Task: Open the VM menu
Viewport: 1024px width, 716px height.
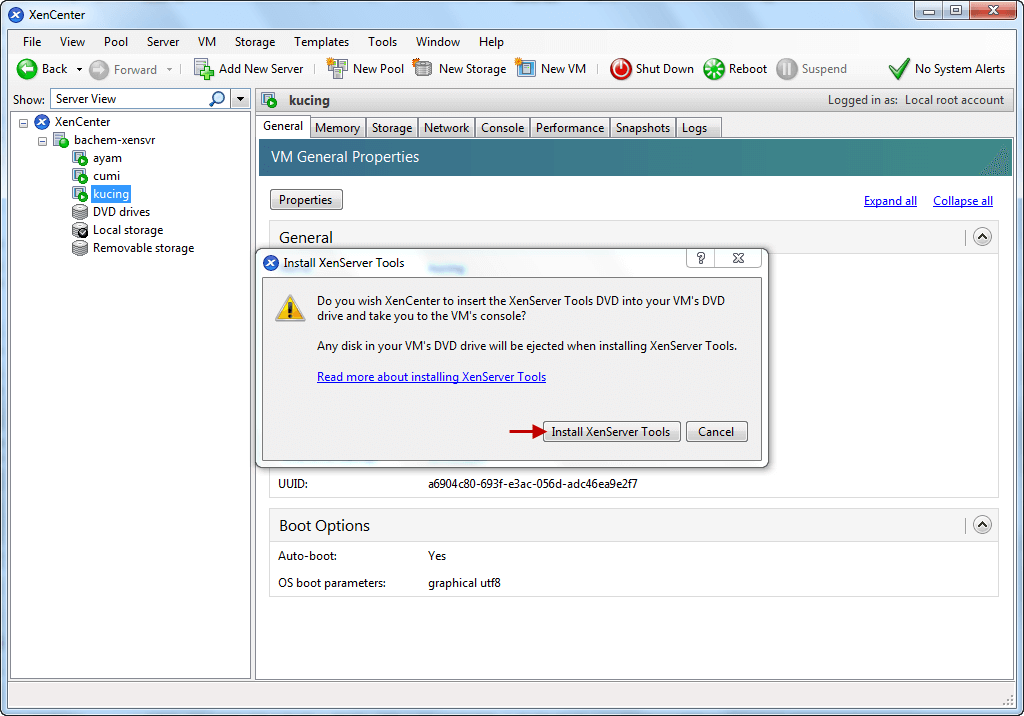Action: pyautogui.click(x=207, y=42)
